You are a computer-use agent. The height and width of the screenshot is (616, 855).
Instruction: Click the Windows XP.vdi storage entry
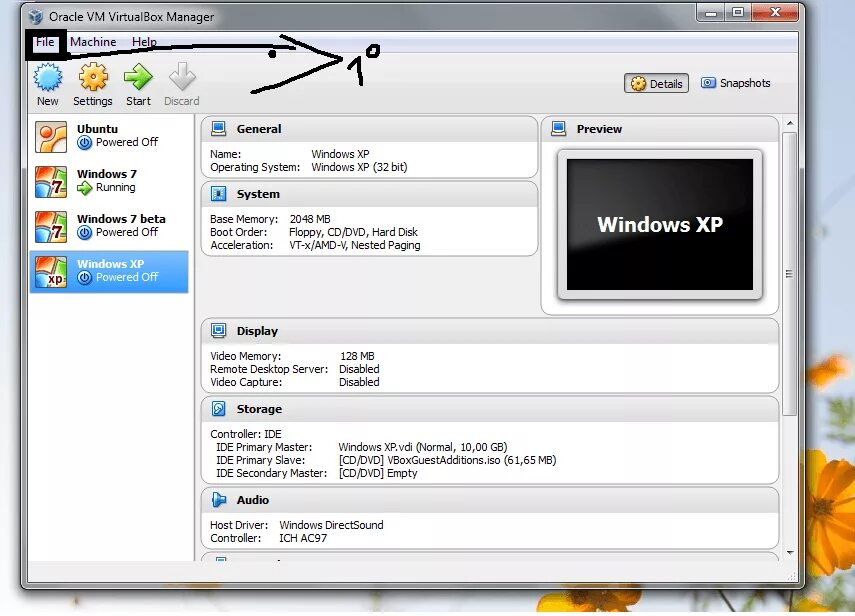pyautogui.click(x=423, y=447)
